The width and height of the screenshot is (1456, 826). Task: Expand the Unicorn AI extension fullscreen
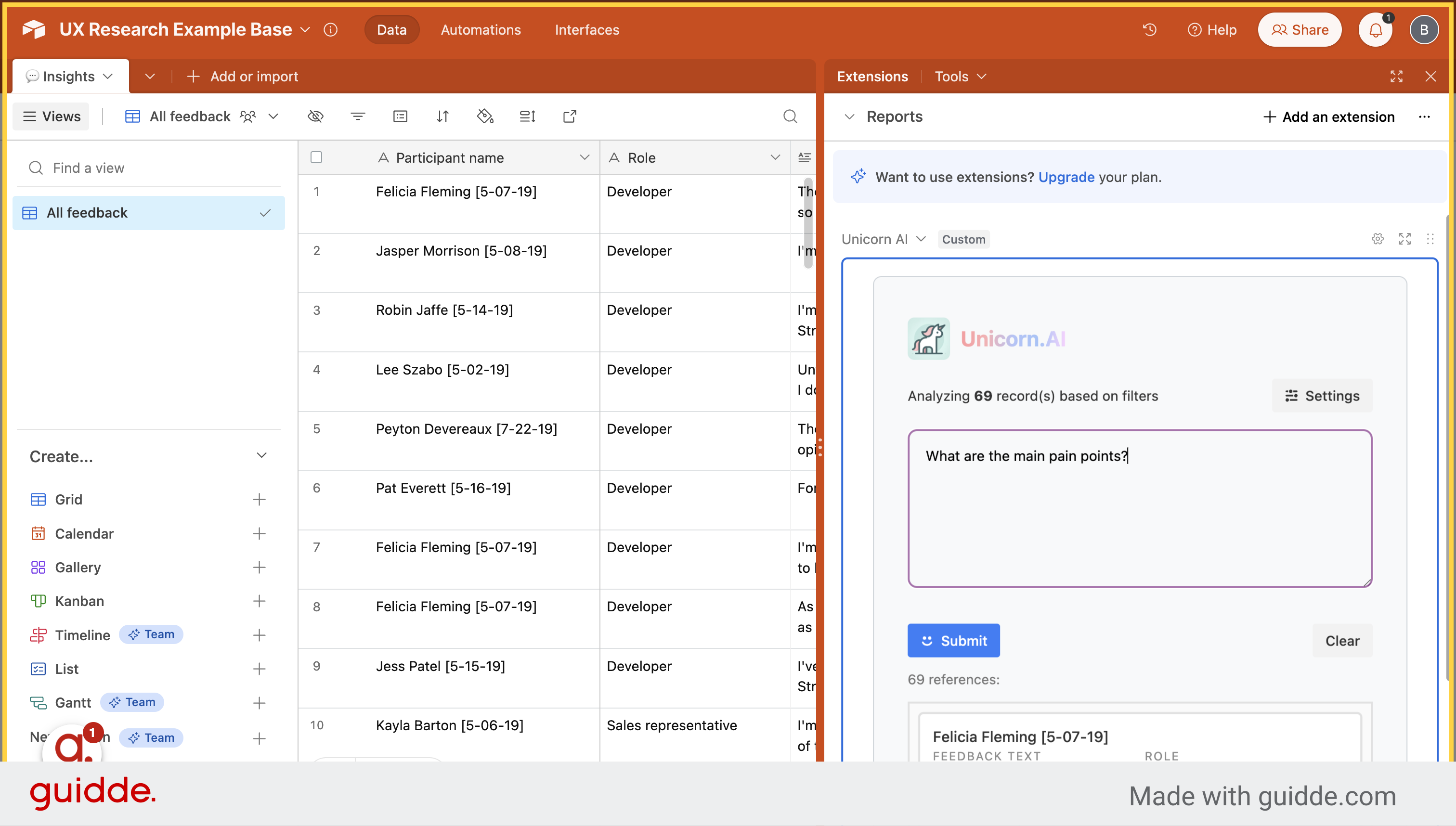click(x=1405, y=239)
